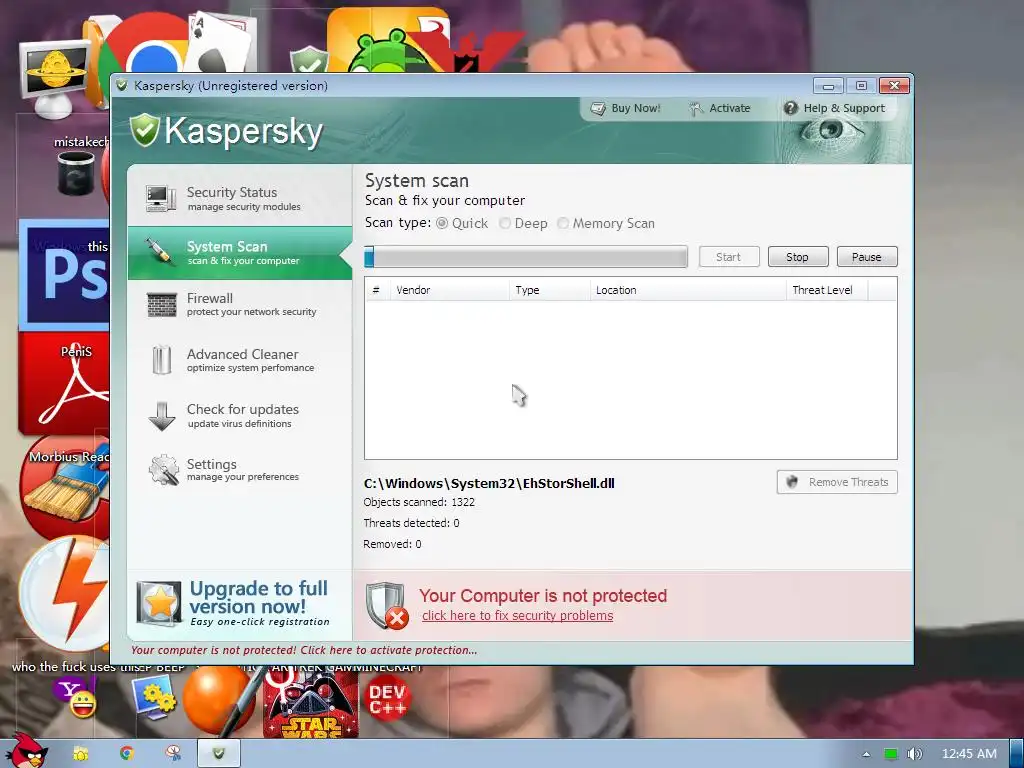This screenshot has height=768, width=1024.
Task: Switch to System Scan section
Action: pos(240,253)
